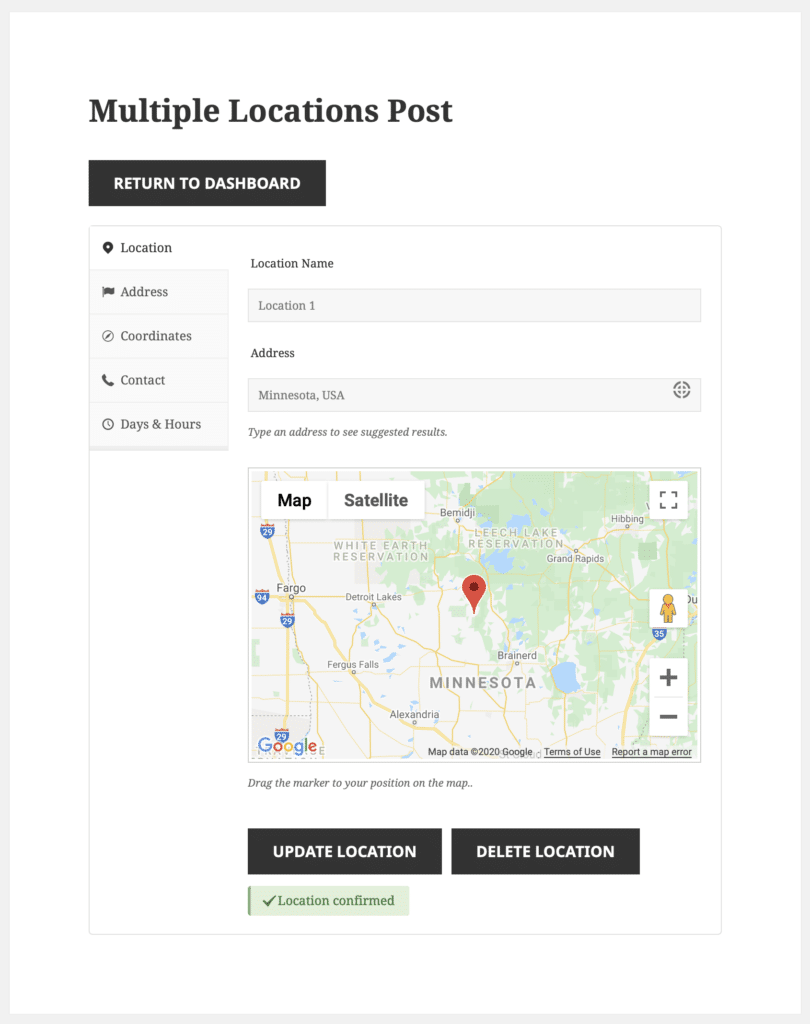
Task: Zoom in using the map plus control
Action: (x=668, y=678)
